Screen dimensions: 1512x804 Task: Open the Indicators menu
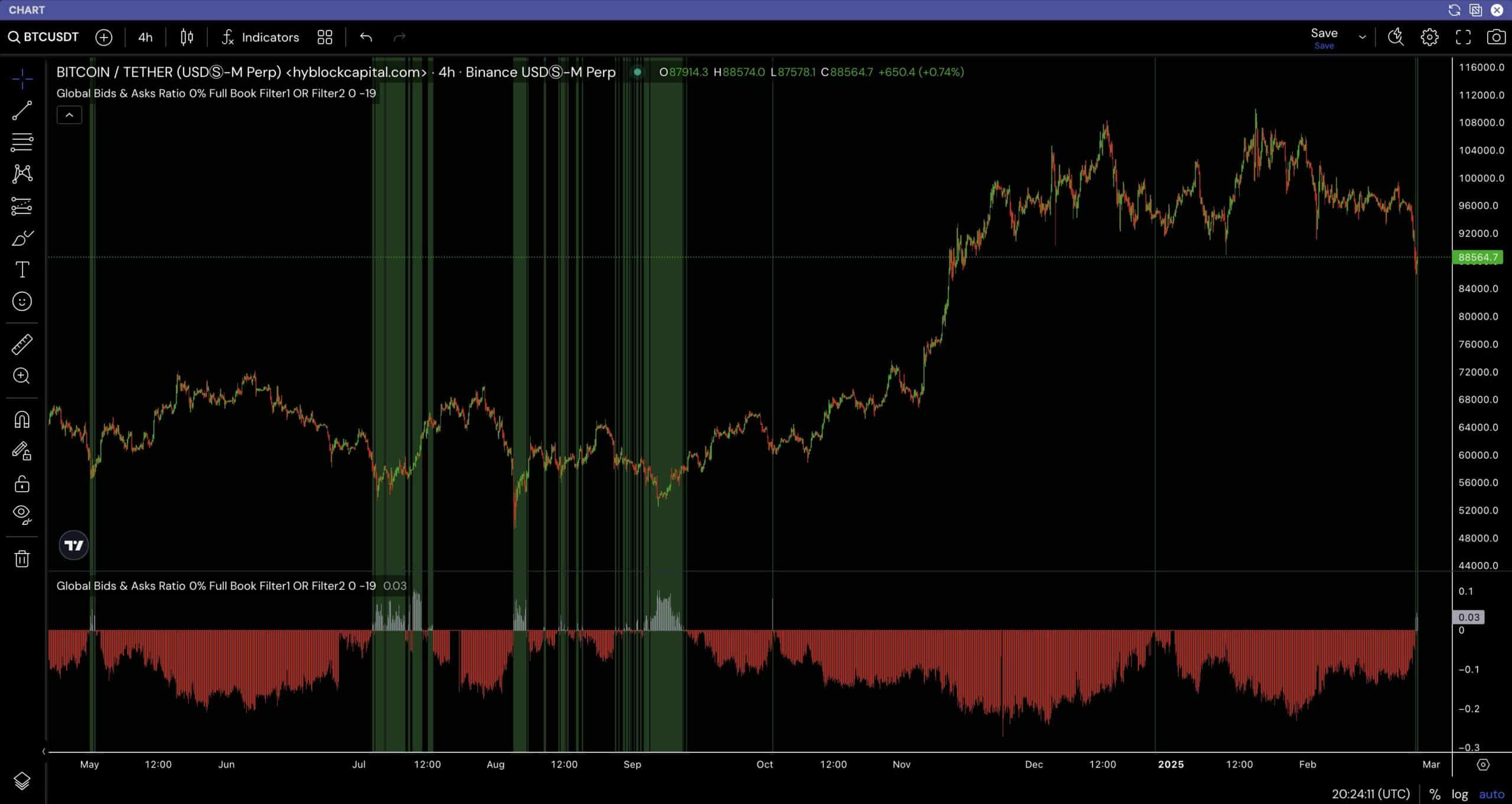pos(260,37)
